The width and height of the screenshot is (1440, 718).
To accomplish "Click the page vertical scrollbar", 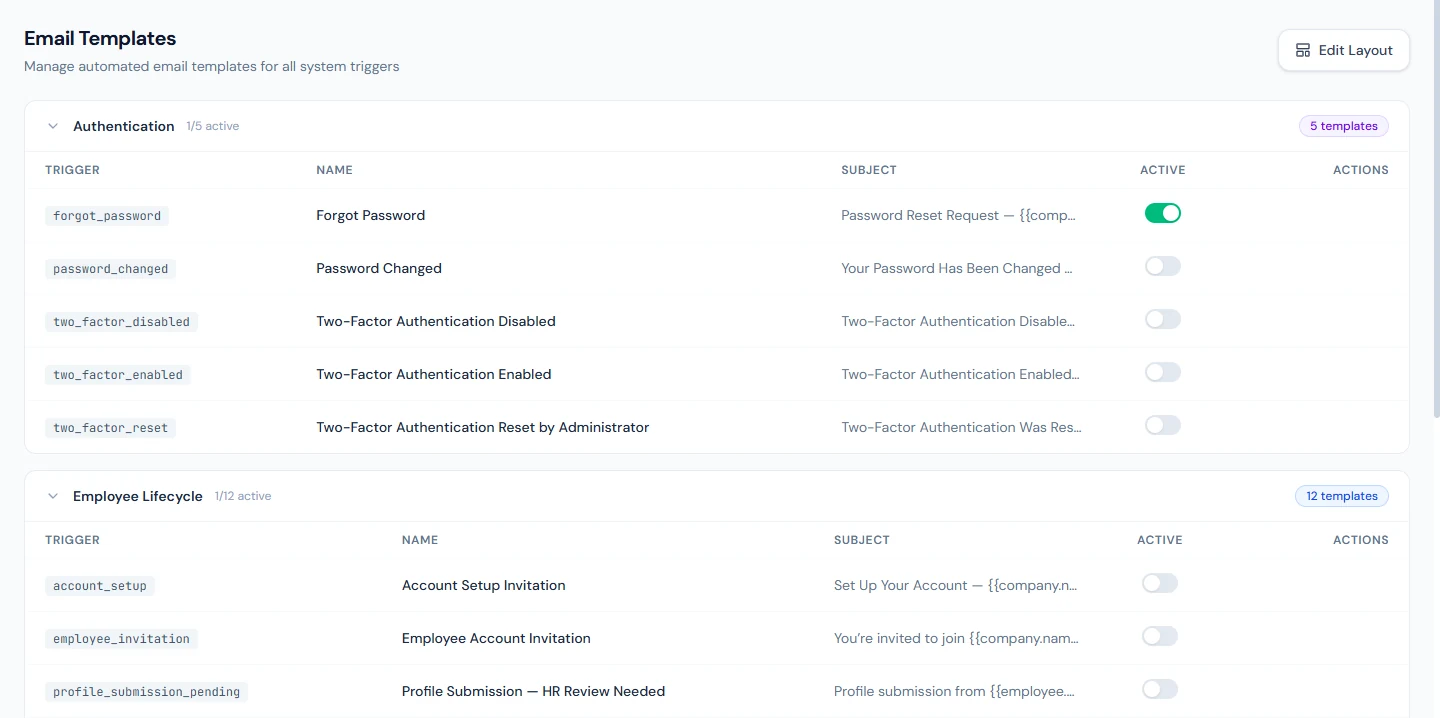I will (1436, 210).
